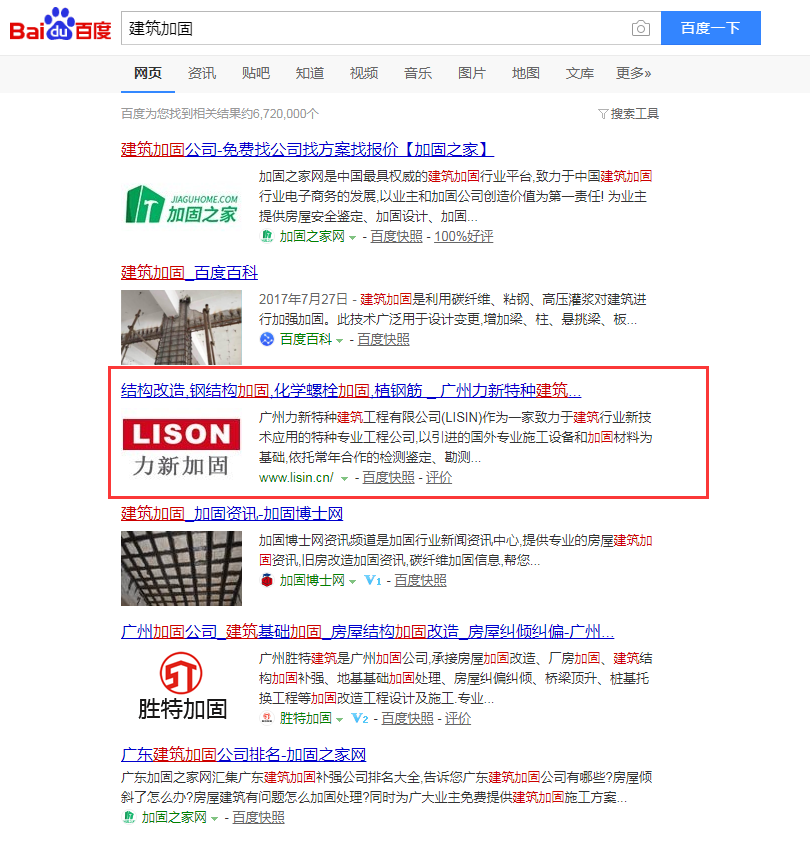This screenshot has width=810, height=843.
Task: Open 结构改造,钢结构加固 result title
Action: pos(351,390)
